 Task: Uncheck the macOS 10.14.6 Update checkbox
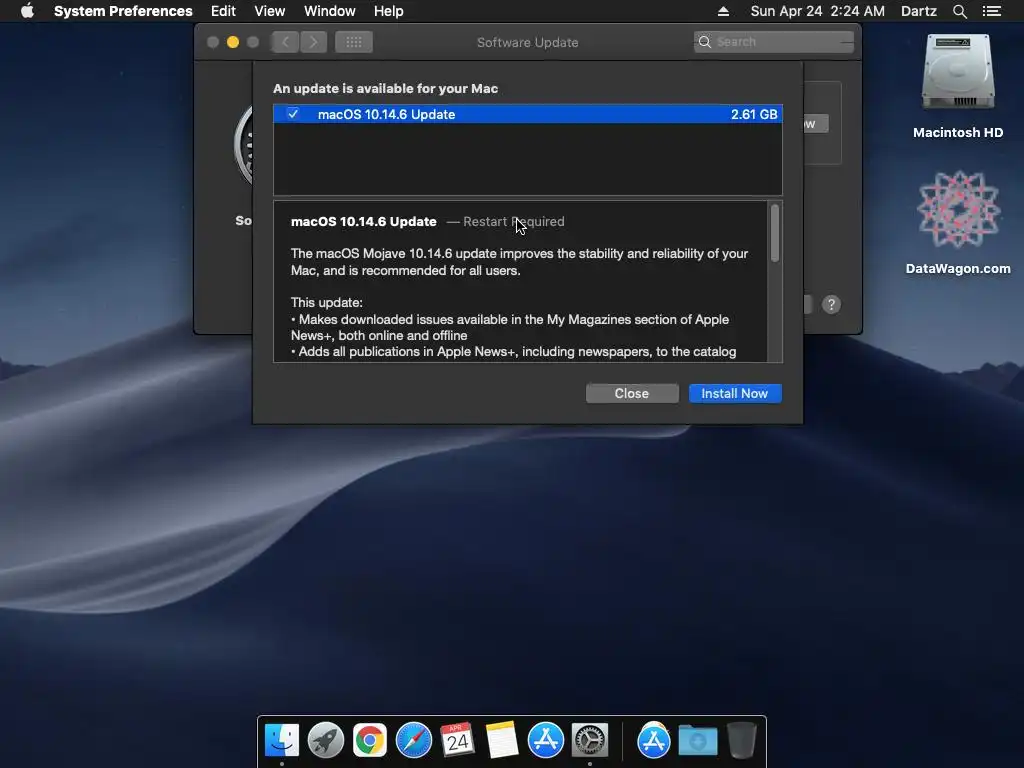tap(293, 114)
